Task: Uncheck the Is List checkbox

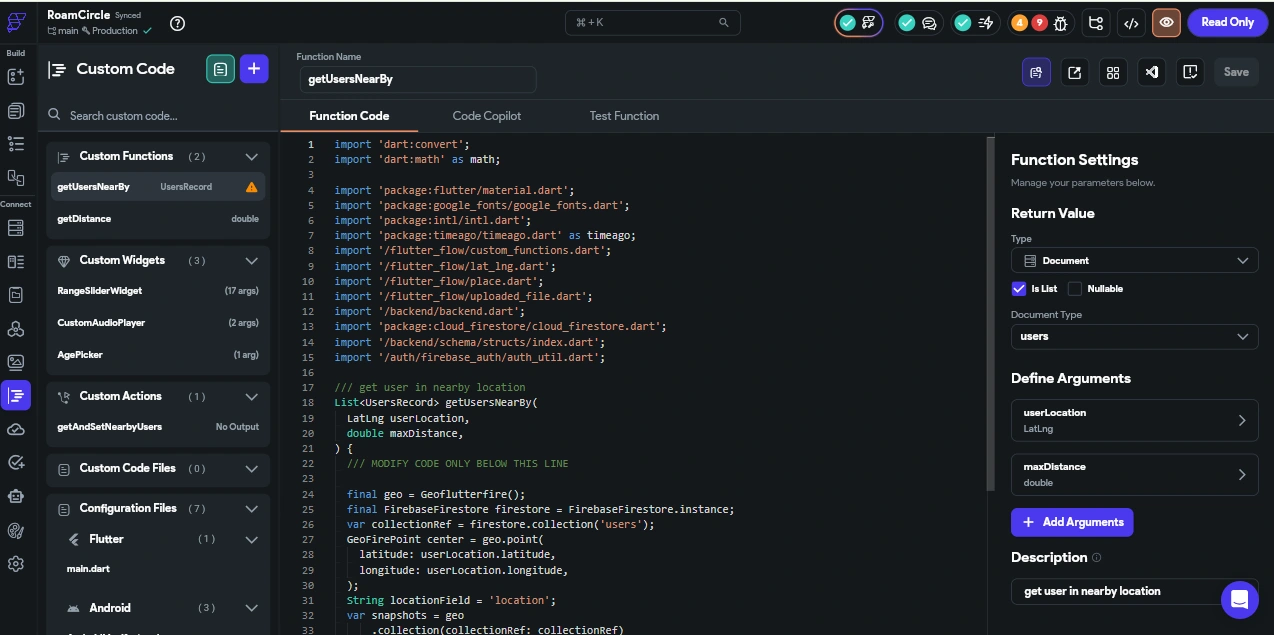Action: [1019, 289]
